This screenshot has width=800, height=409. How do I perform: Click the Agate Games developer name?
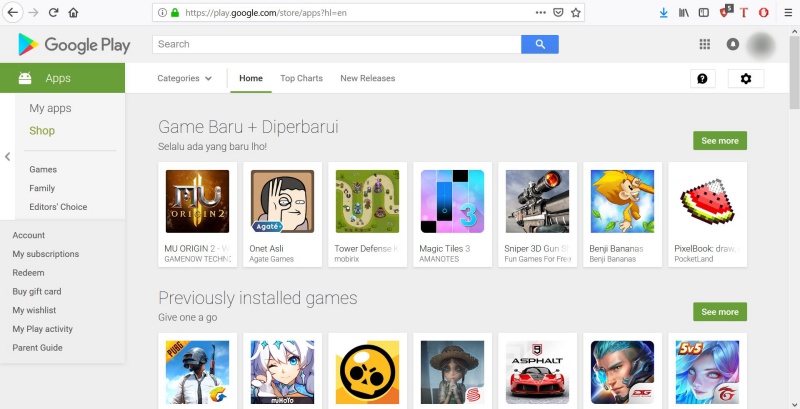(271, 259)
